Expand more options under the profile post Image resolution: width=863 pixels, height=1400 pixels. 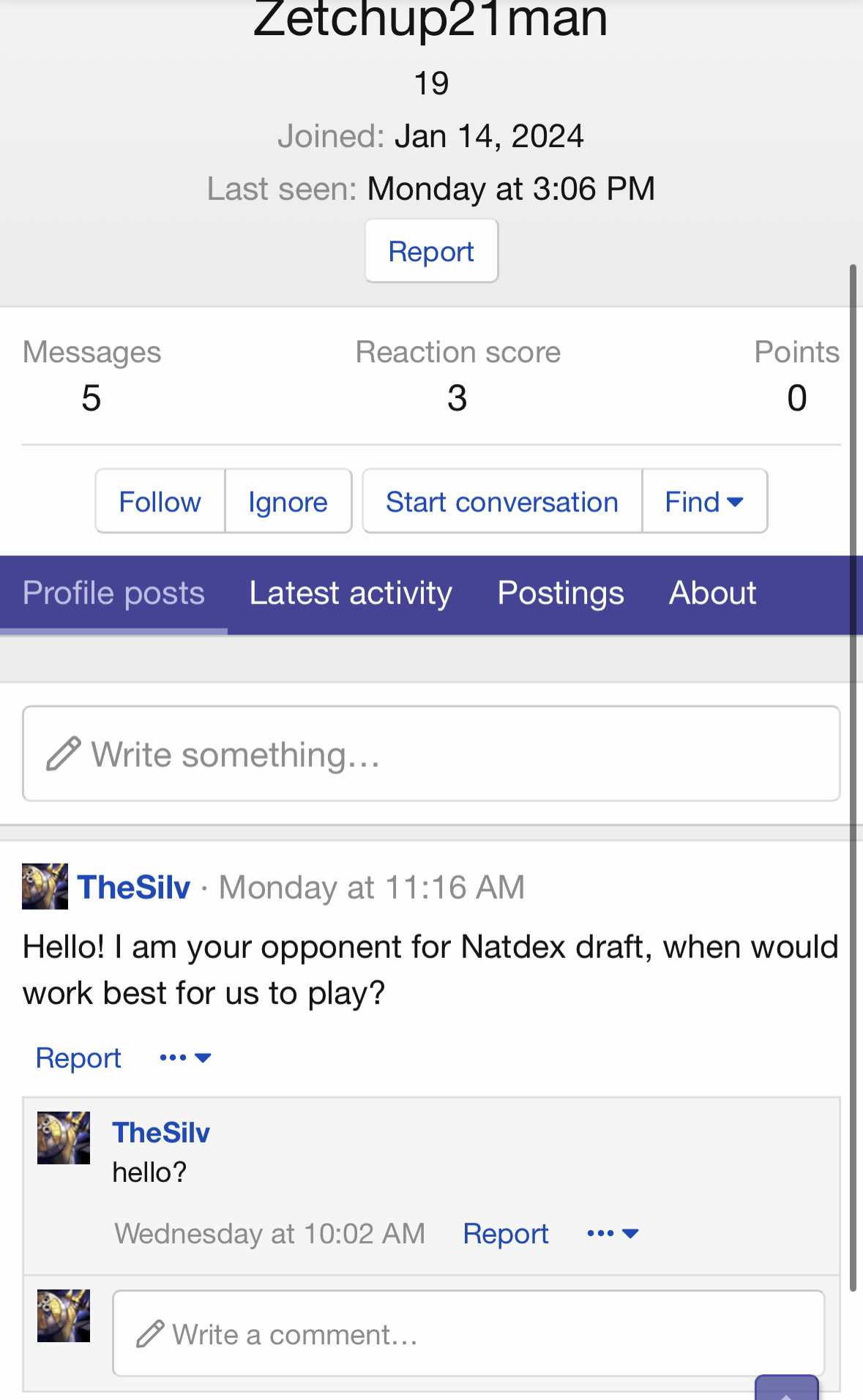185,1058
